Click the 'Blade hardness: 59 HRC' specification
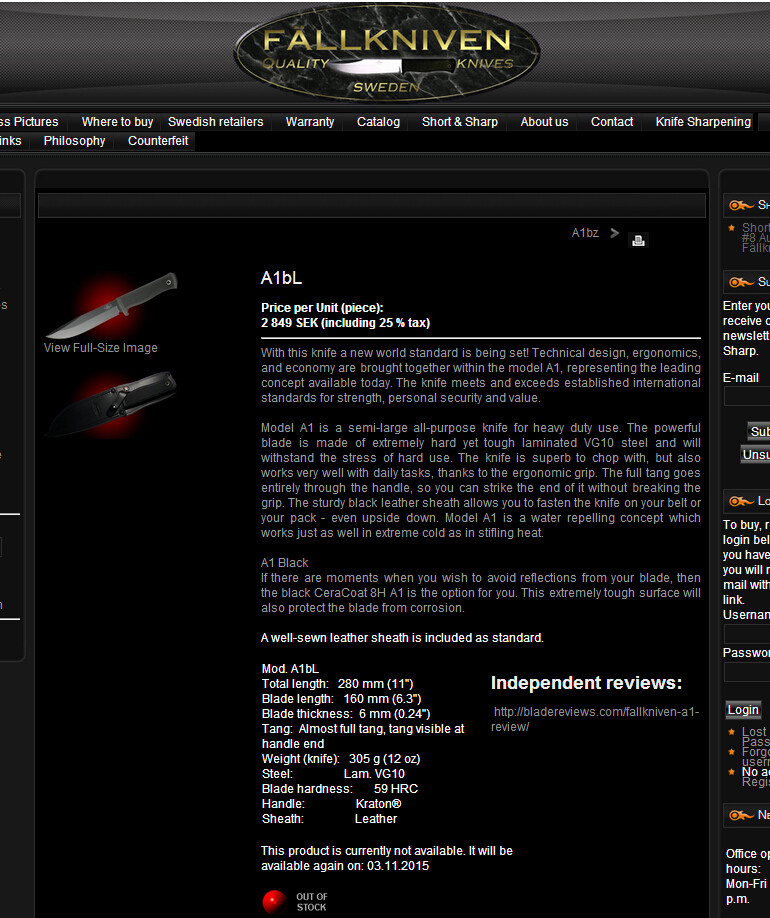Image resolution: width=770 pixels, height=918 pixels. tap(340, 789)
